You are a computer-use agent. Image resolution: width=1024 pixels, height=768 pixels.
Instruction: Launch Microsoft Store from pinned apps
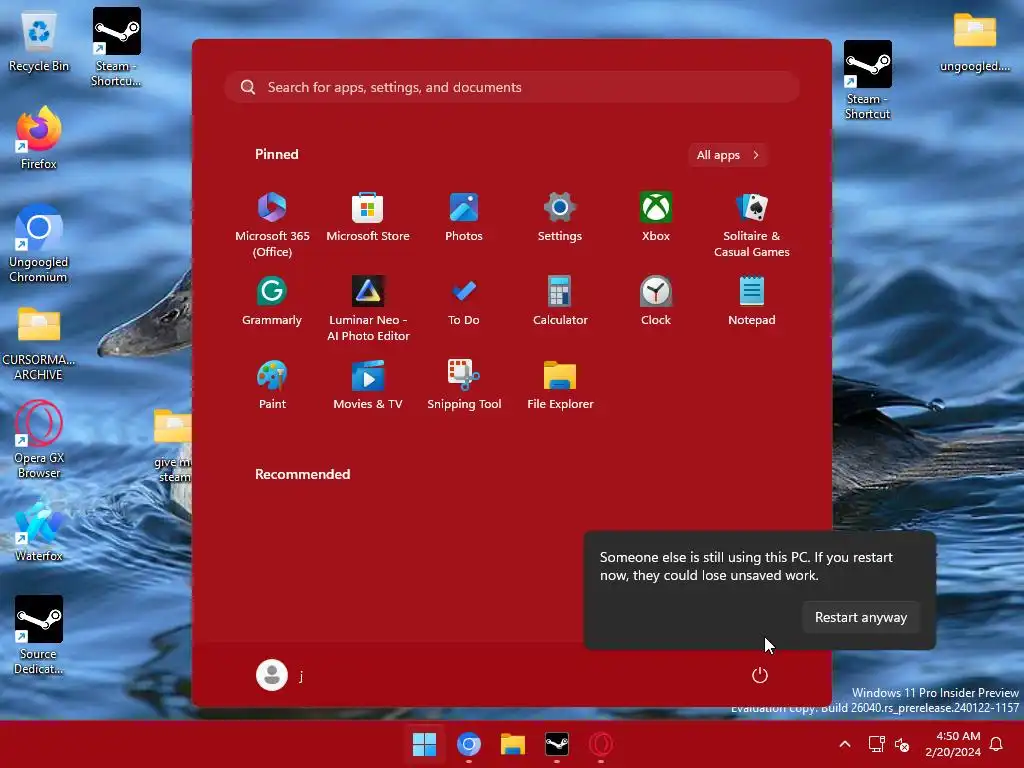click(368, 217)
